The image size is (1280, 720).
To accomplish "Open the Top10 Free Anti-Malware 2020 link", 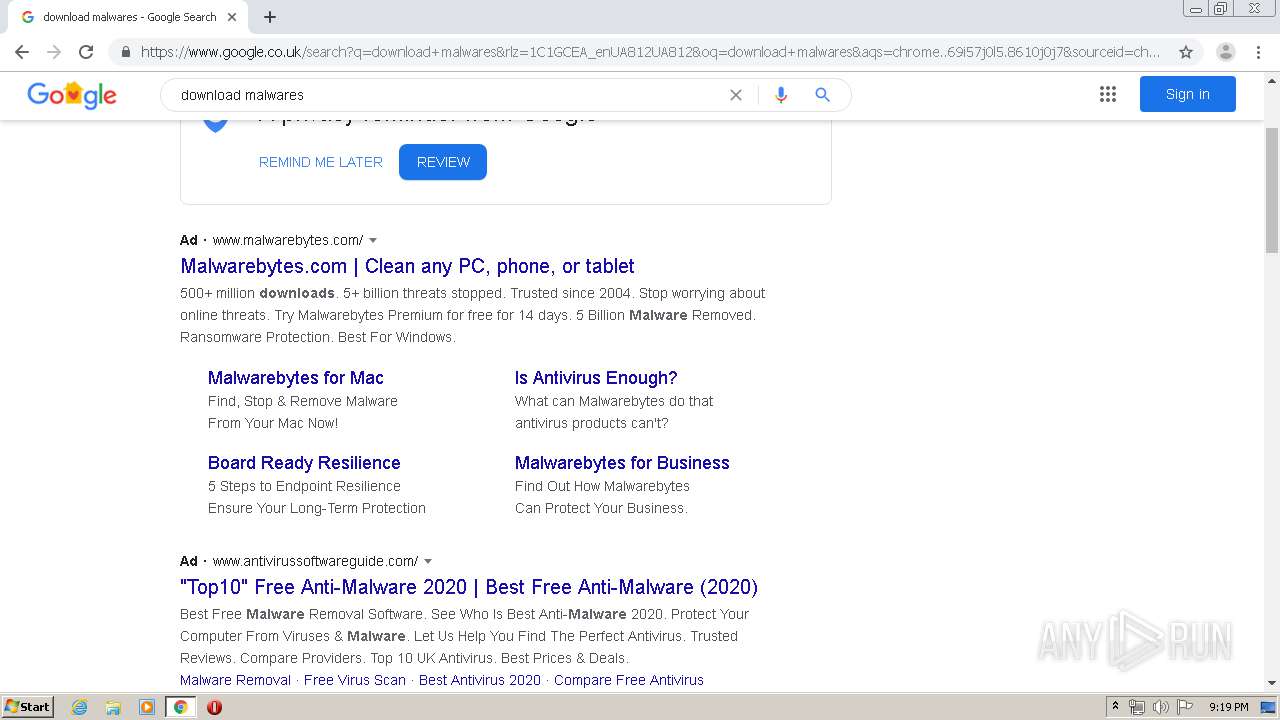I will pos(469,587).
